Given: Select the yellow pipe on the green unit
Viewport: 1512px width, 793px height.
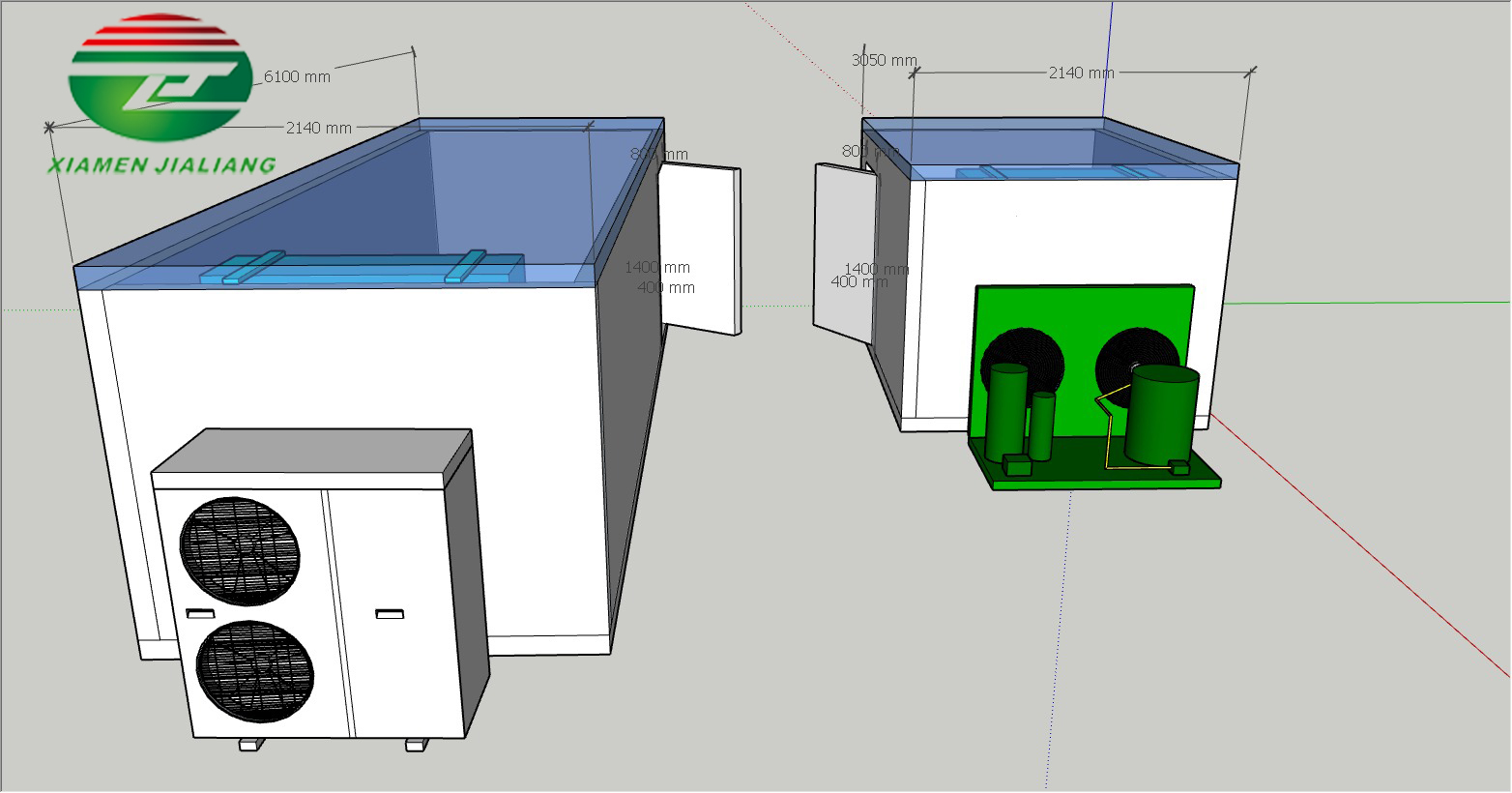Looking at the screenshot, I should 1110,418.
